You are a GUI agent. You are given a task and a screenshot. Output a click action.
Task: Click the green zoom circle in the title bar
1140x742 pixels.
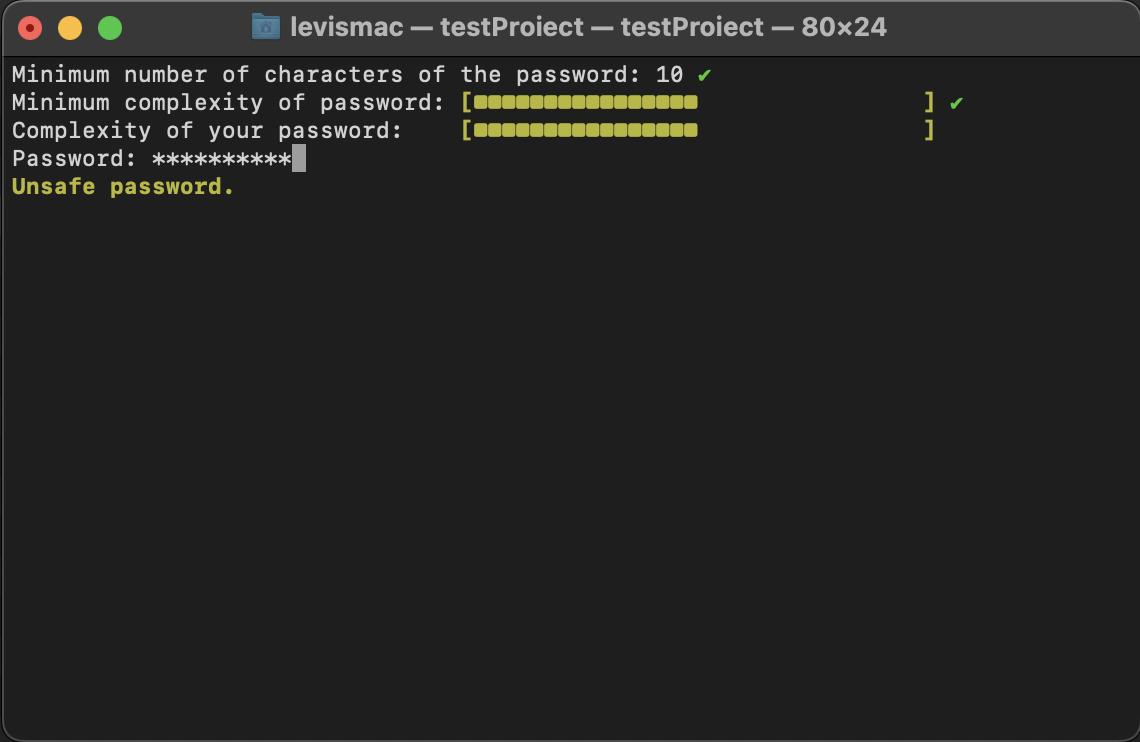click(x=109, y=27)
